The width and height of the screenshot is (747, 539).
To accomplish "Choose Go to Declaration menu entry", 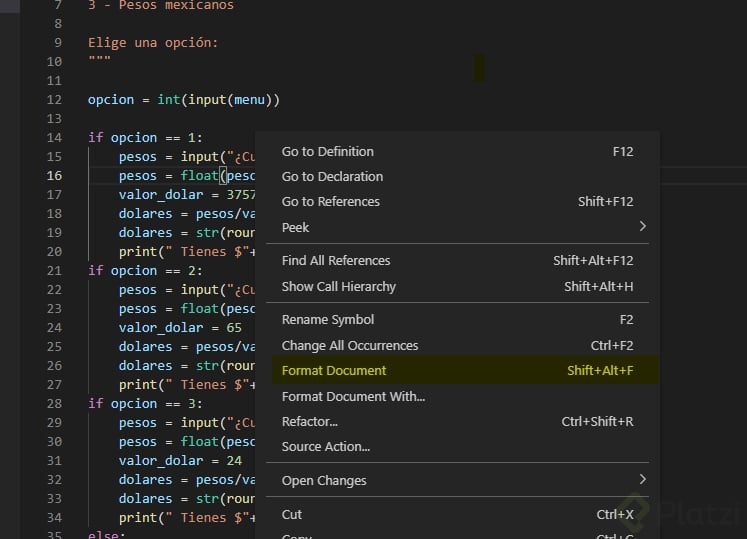I will 457,176.
